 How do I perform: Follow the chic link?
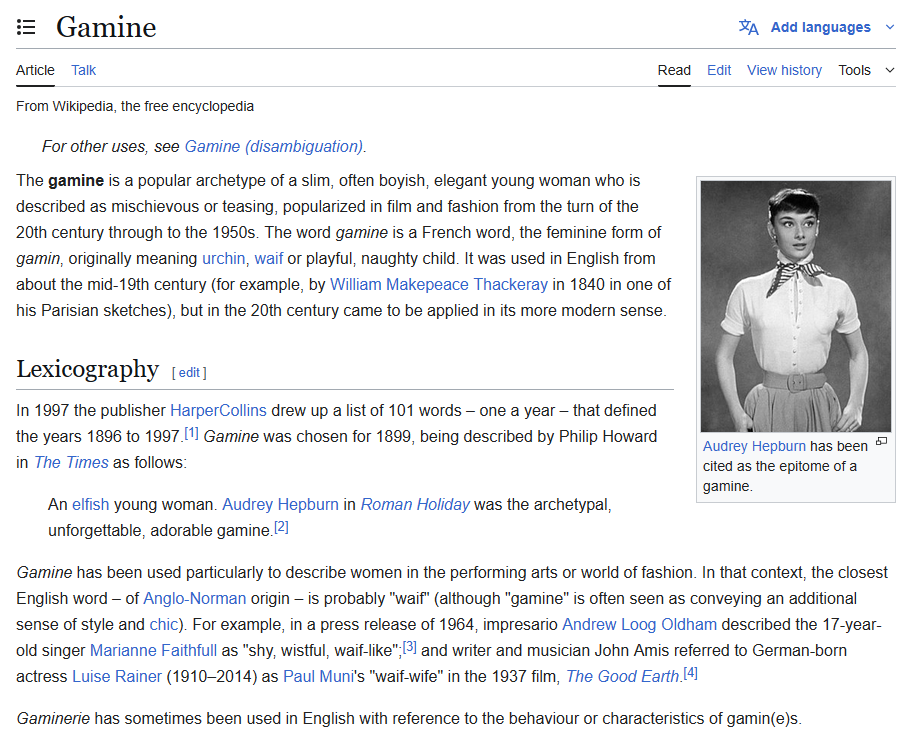coord(164,625)
